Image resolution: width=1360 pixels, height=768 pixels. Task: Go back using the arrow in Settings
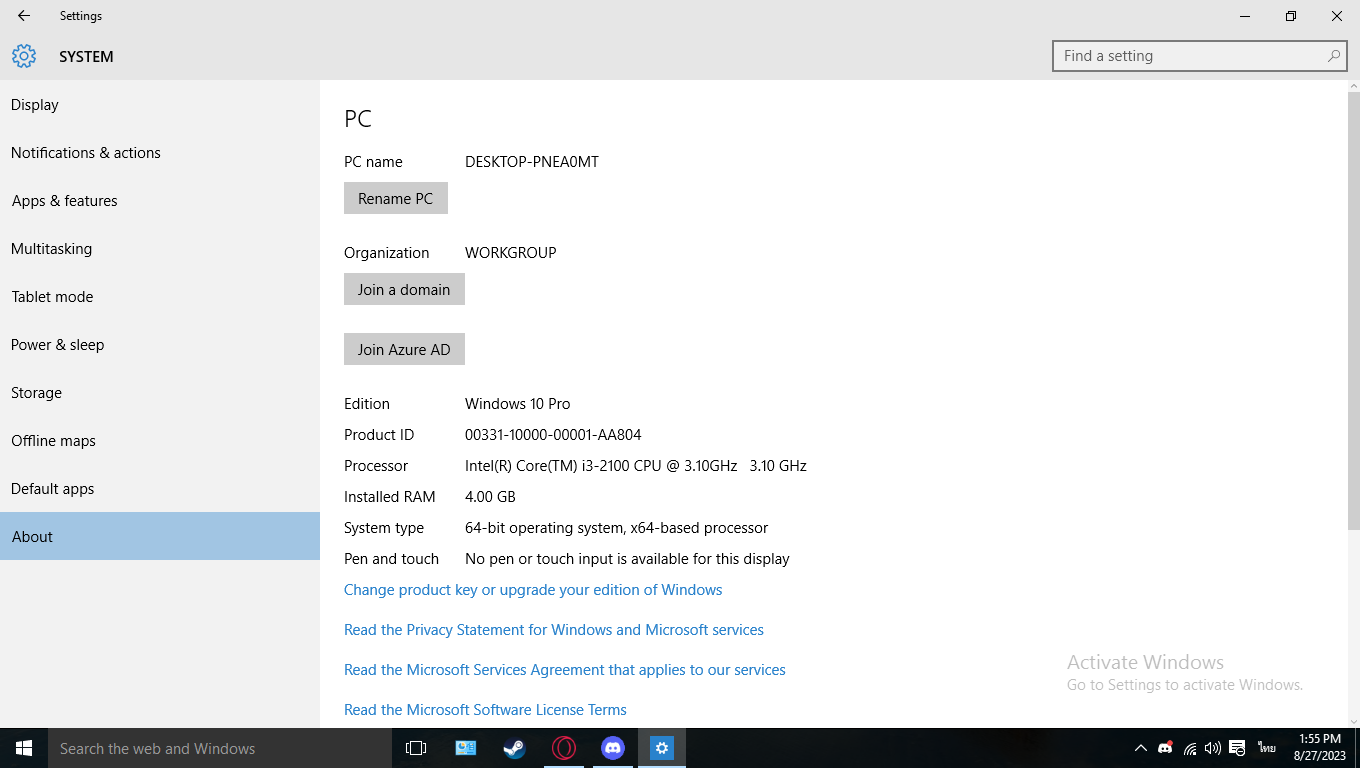[24, 16]
